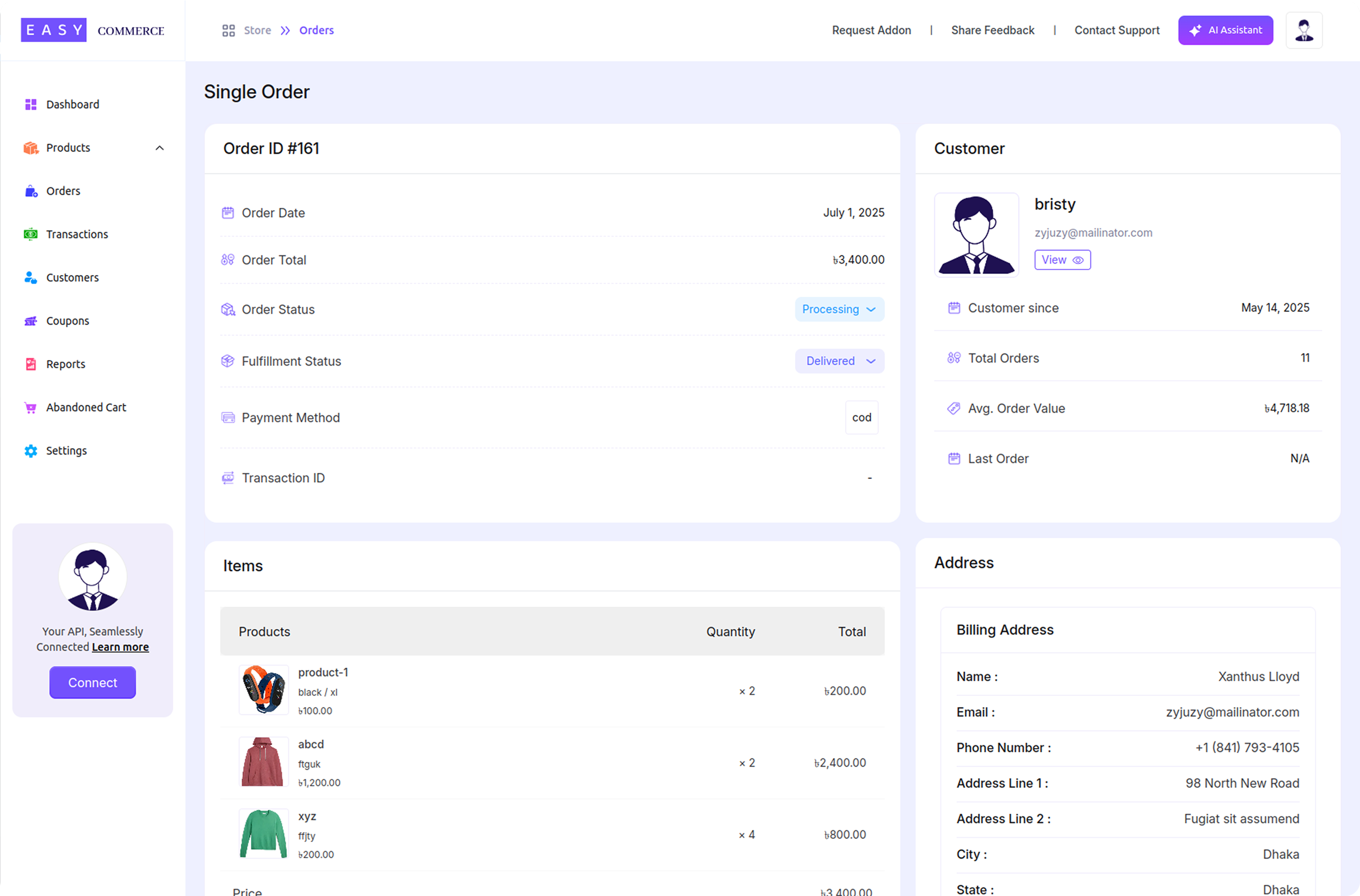This screenshot has width=1360, height=896.
Task: Click the user profile avatar in header
Action: click(1303, 30)
